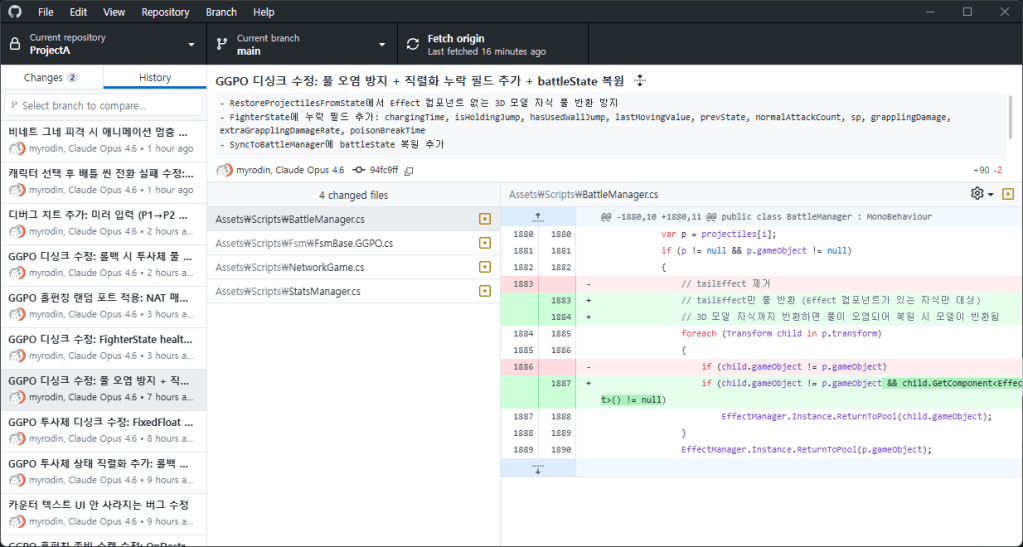The image size is (1023, 547).
Task: Expand diff upward above line 1880
Action: [x=538, y=216]
